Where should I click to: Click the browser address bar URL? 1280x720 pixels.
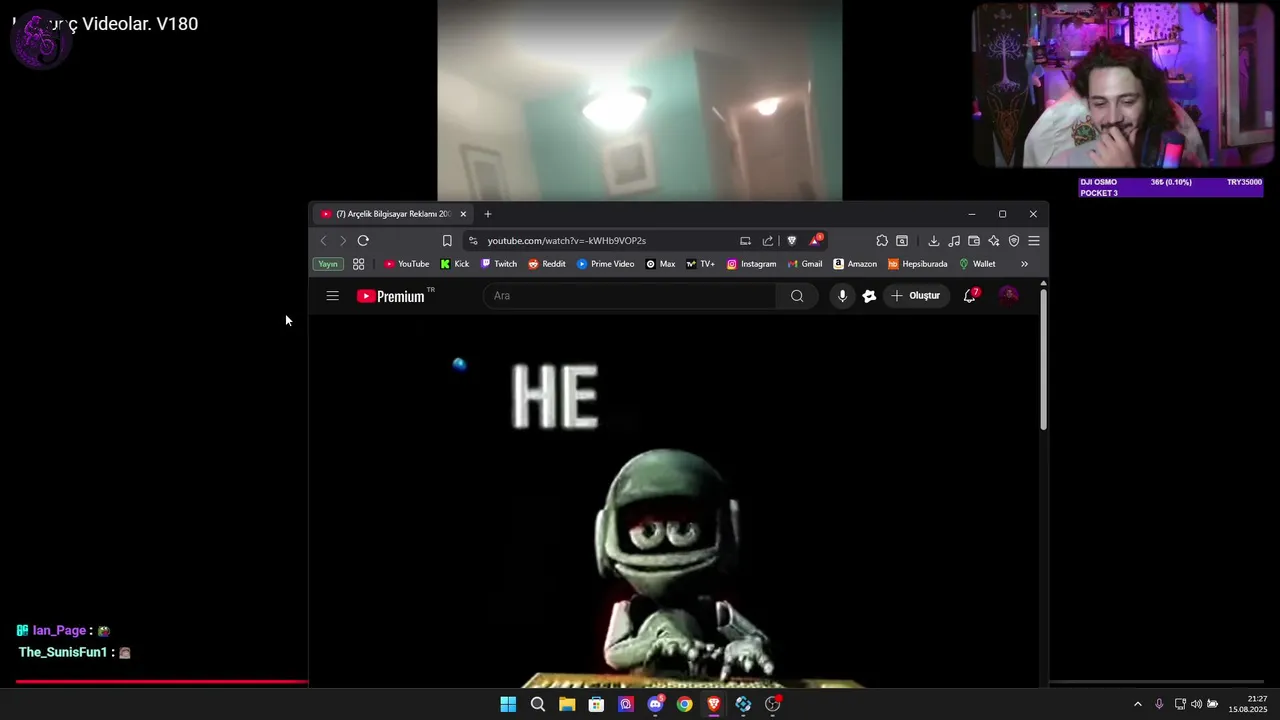[x=566, y=240]
